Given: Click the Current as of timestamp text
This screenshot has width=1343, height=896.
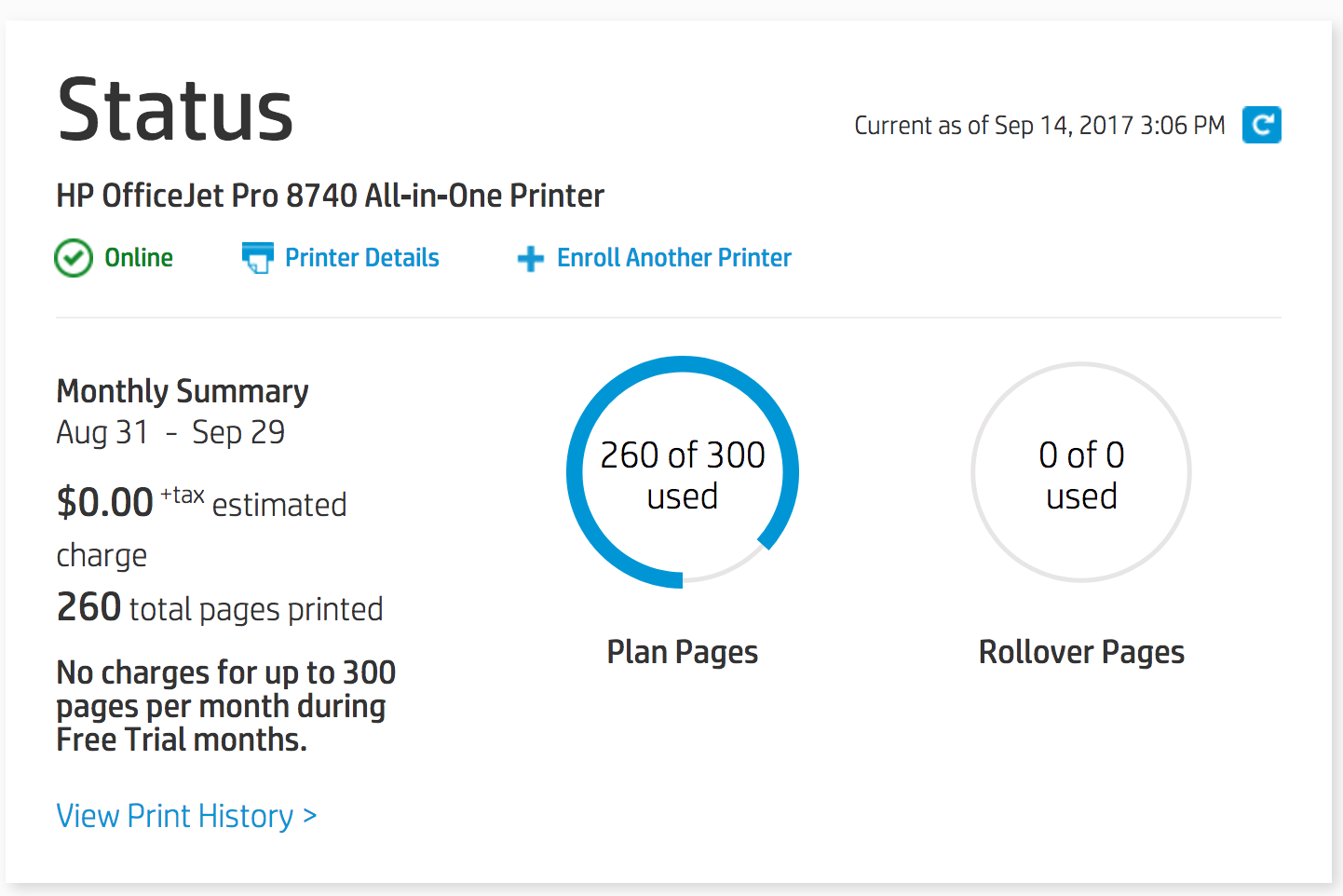Looking at the screenshot, I should (x=1039, y=126).
